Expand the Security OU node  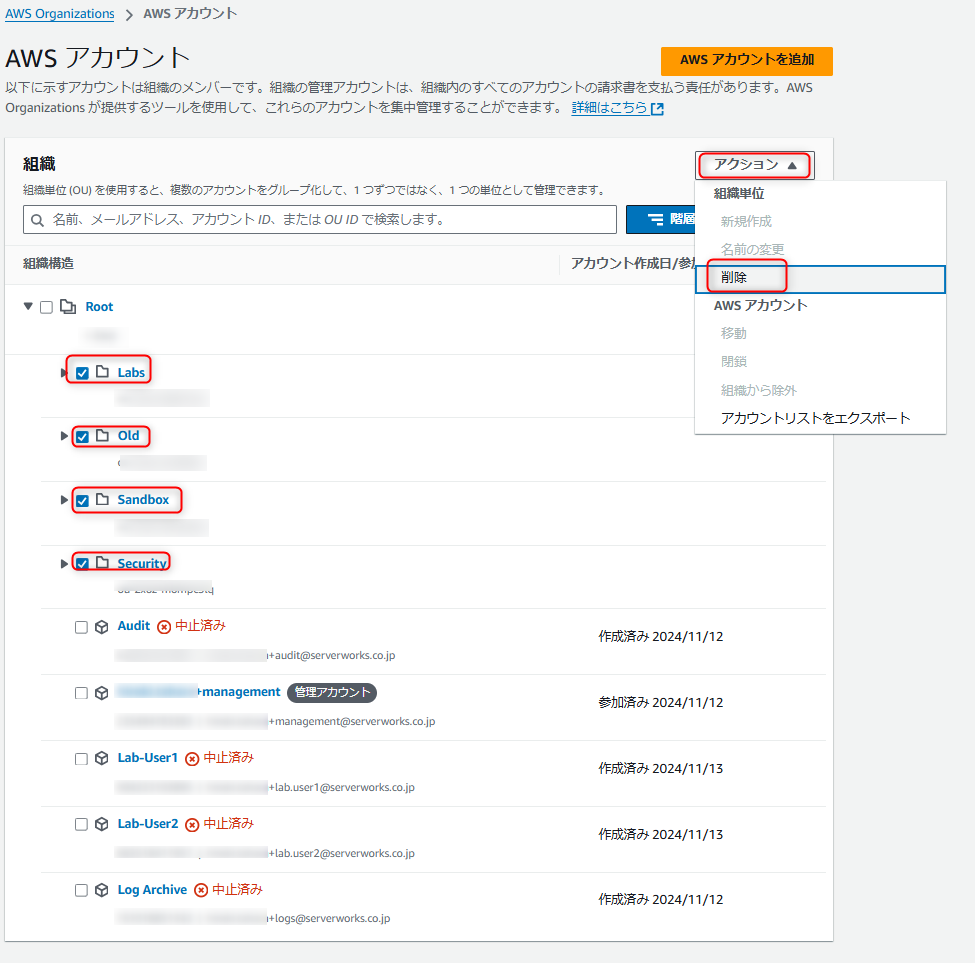63,564
